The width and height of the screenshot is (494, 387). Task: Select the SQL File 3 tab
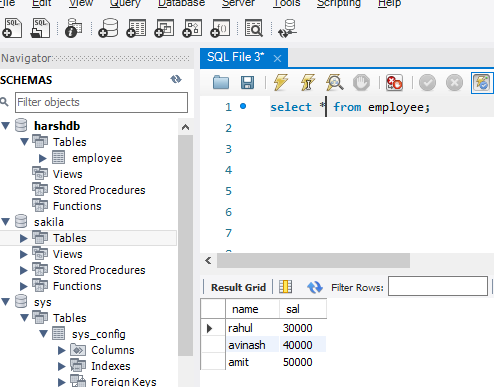click(235, 57)
